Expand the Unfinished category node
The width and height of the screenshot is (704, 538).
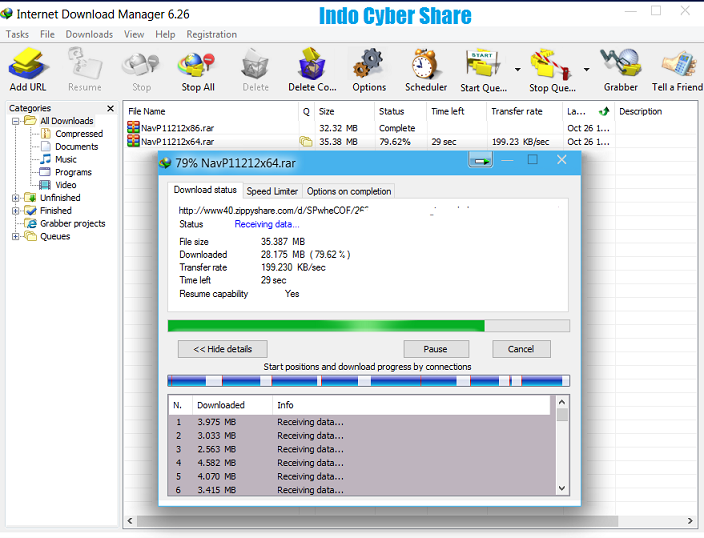click(16, 198)
